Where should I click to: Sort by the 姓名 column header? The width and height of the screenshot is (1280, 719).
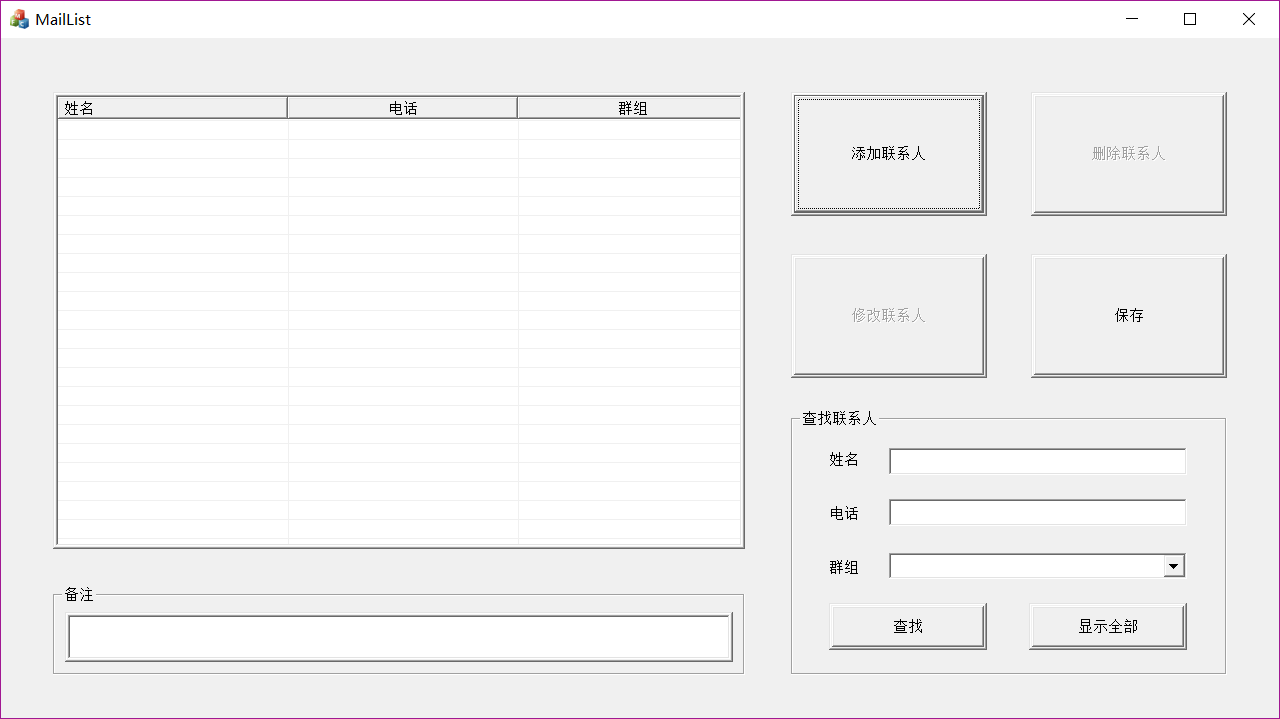172,108
